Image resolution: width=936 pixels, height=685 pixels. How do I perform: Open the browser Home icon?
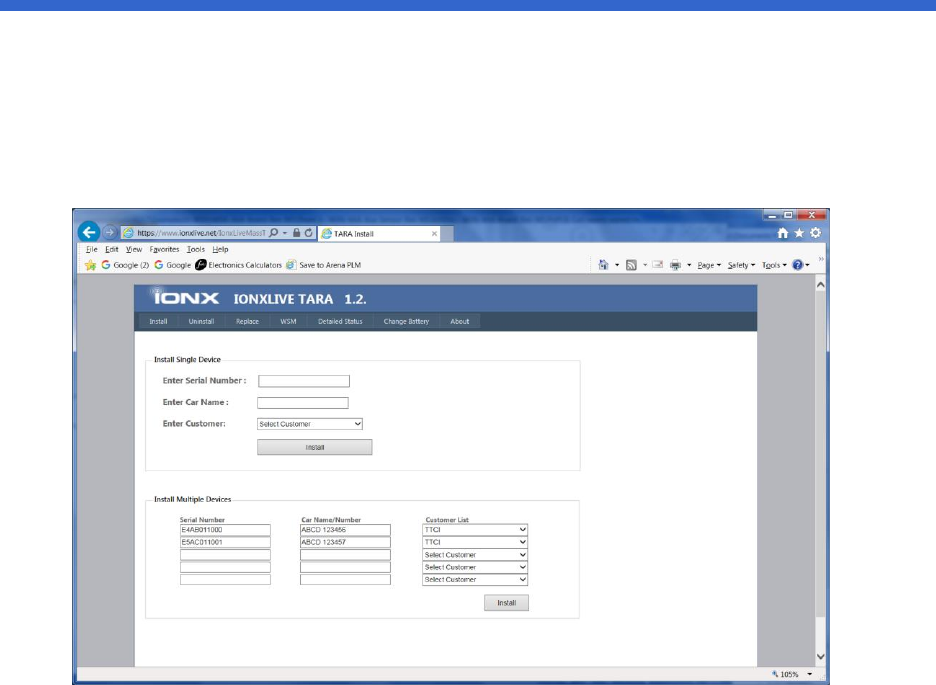coord(783,233)
